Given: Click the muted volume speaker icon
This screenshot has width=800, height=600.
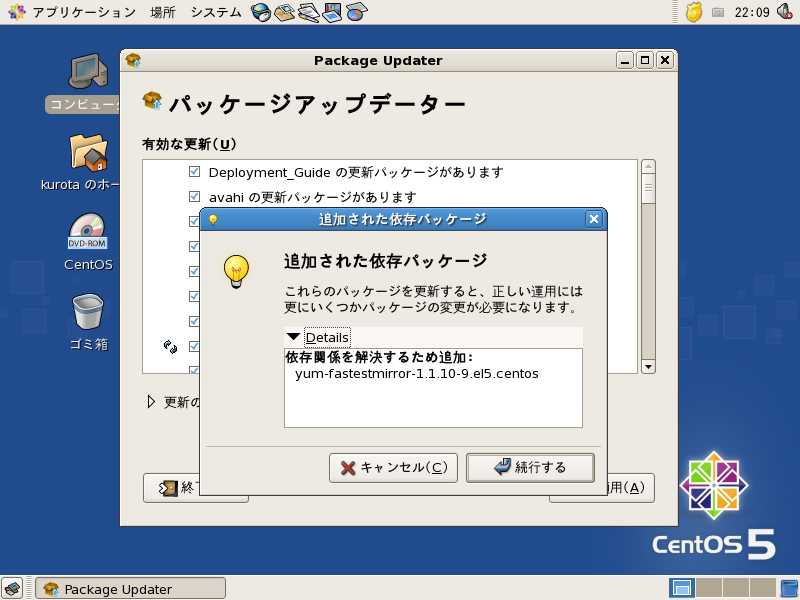Looking at the screenshot, I should pos(785,11).
